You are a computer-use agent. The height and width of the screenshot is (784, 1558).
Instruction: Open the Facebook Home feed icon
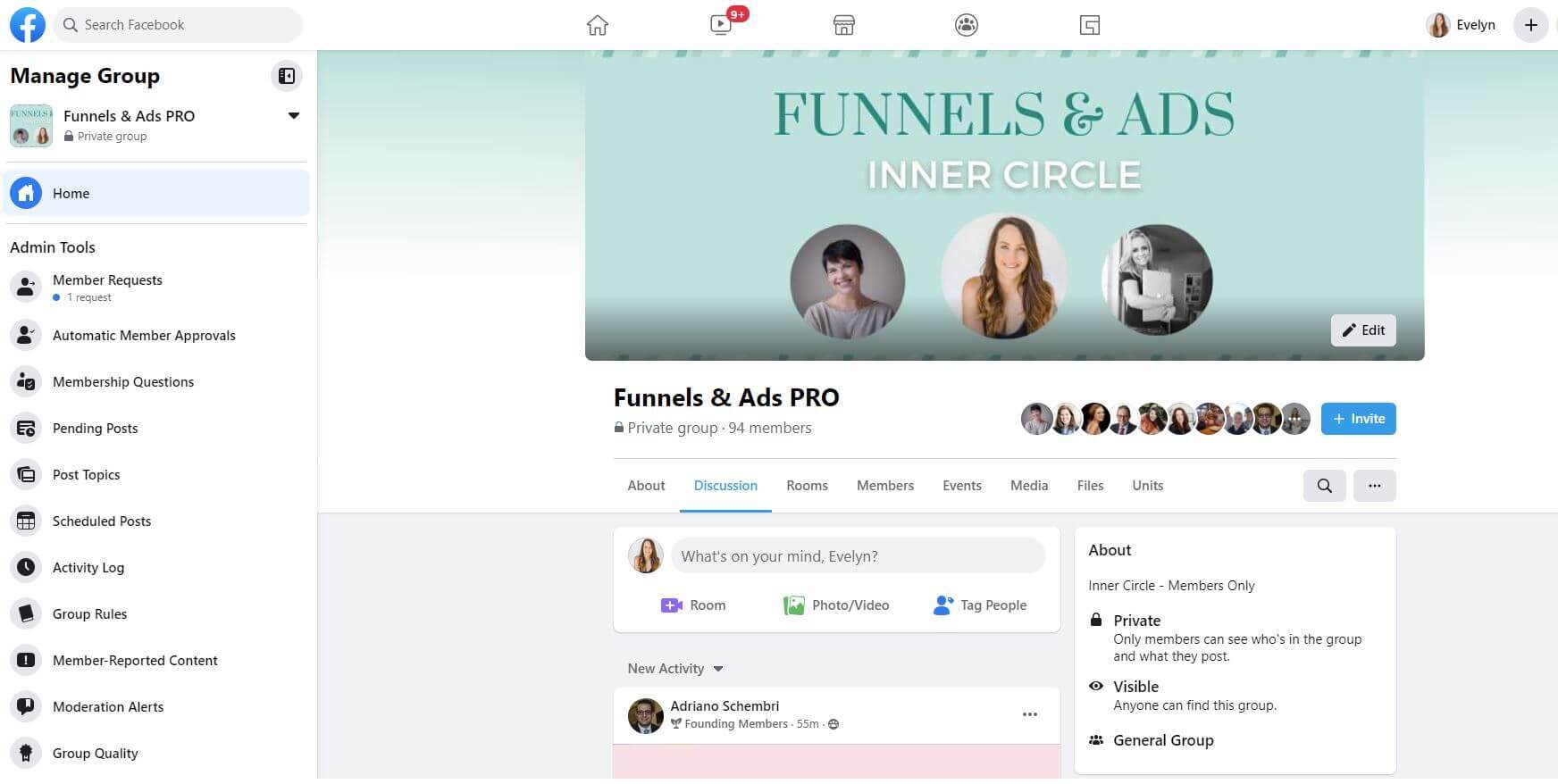598,25
